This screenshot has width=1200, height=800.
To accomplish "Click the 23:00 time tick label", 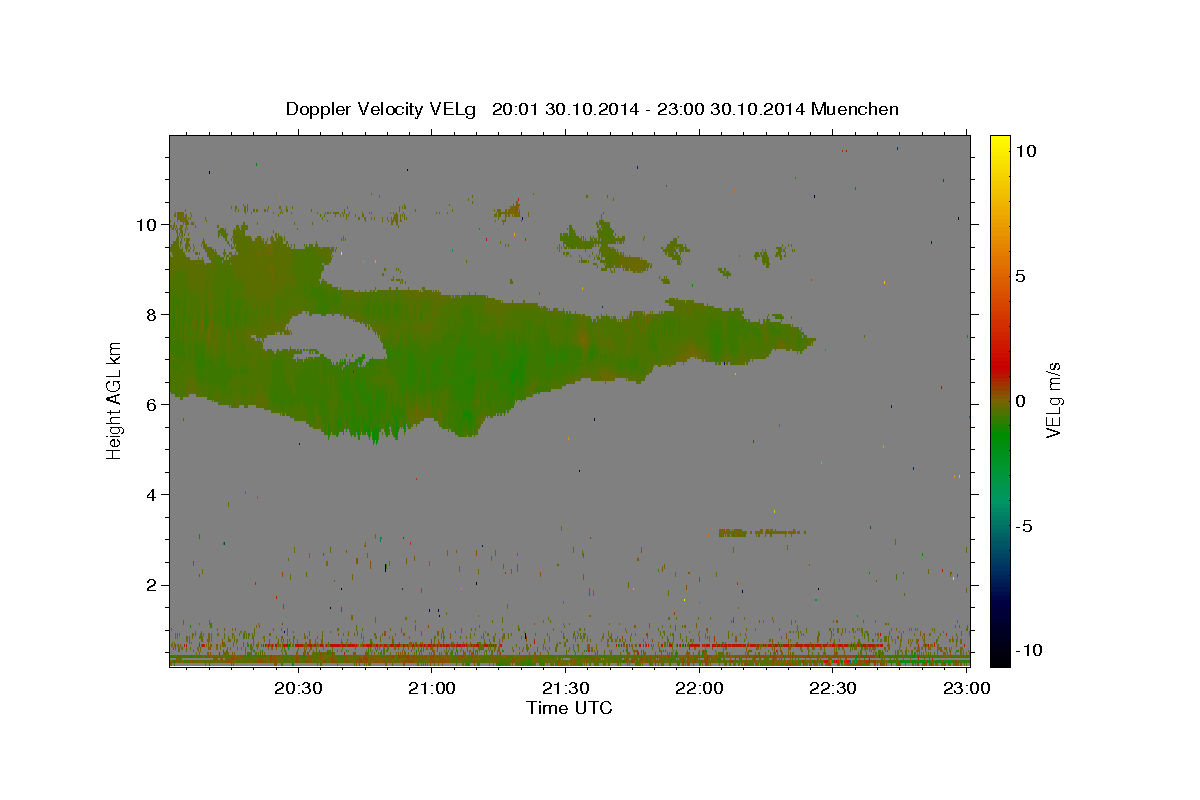I will click(966, 688).
